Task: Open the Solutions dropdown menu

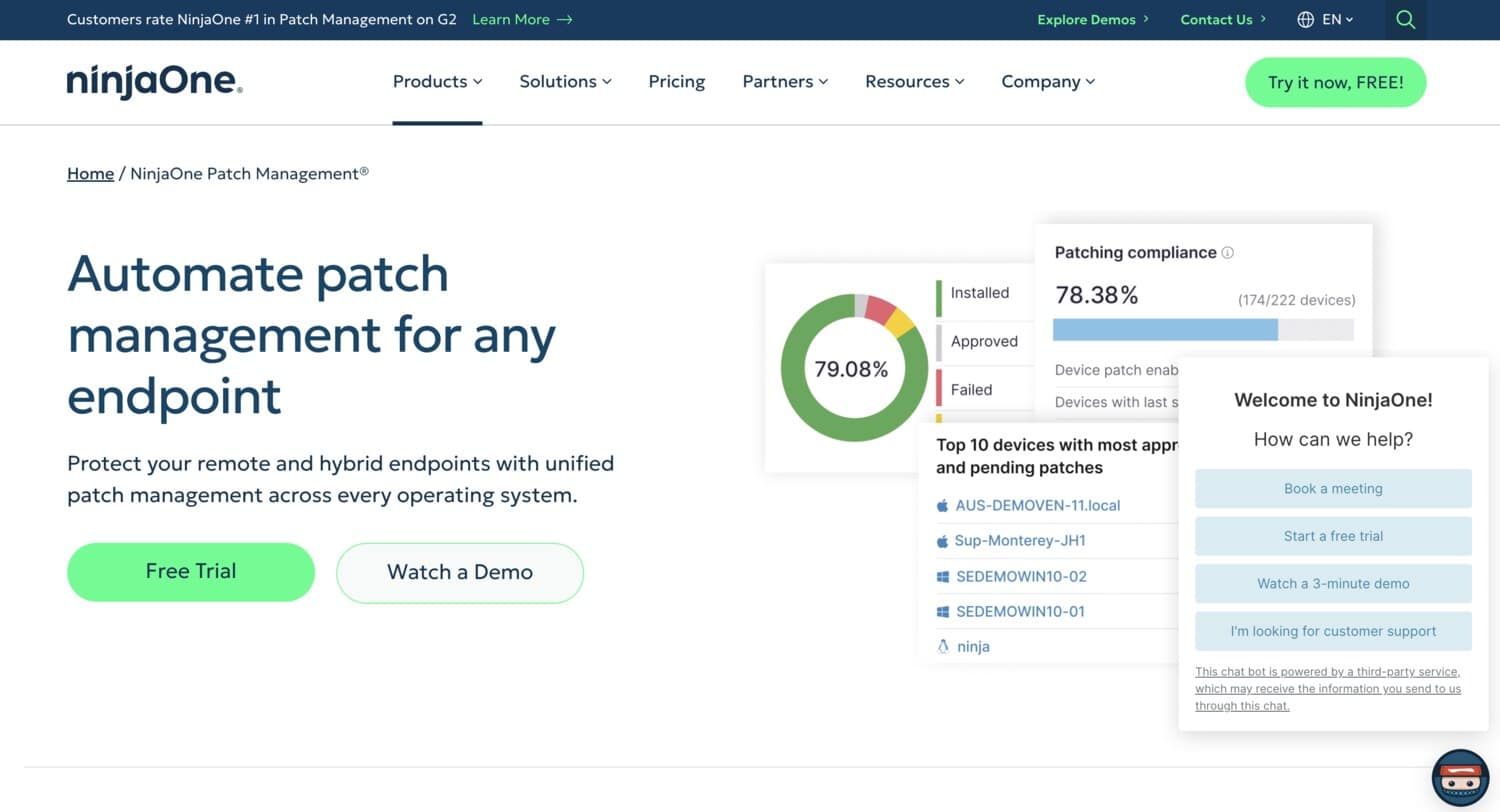Action: click(565, 81)
